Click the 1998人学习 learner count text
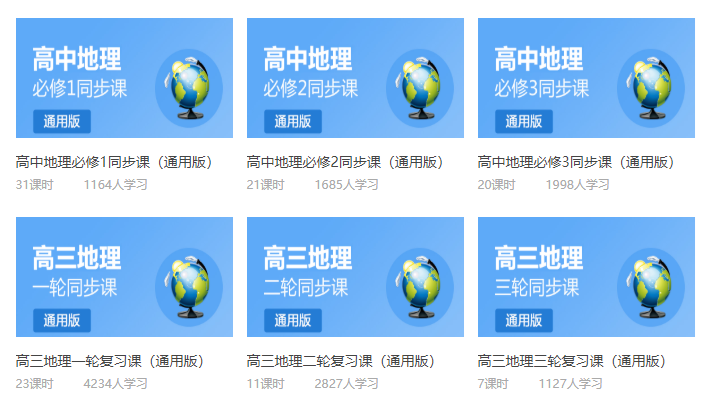This screenshot has height=405, width=707. point(577,184)
